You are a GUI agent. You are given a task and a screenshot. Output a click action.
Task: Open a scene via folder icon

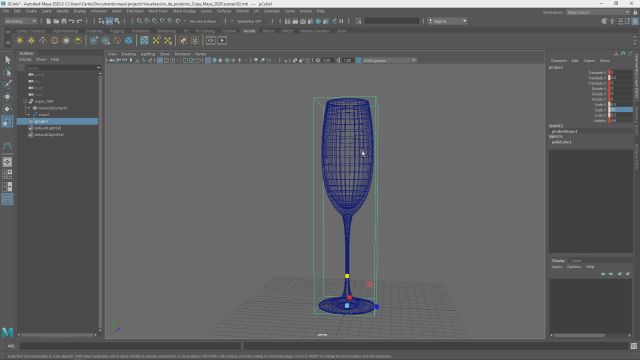56,21
